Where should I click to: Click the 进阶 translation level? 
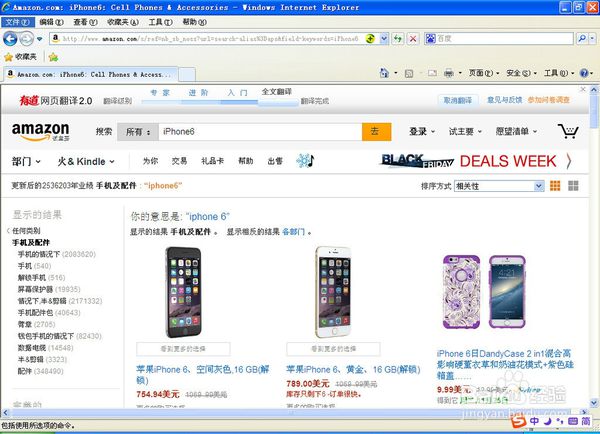click(x=198, y=93)
